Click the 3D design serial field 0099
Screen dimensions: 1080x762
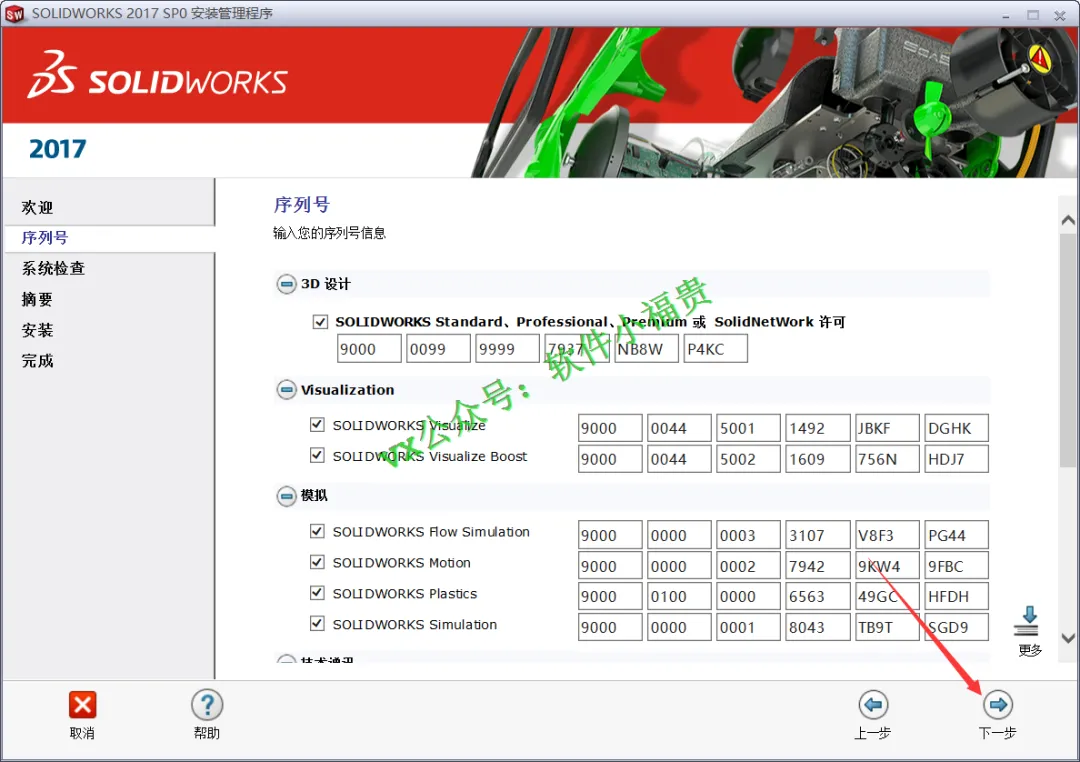(438, 349)
